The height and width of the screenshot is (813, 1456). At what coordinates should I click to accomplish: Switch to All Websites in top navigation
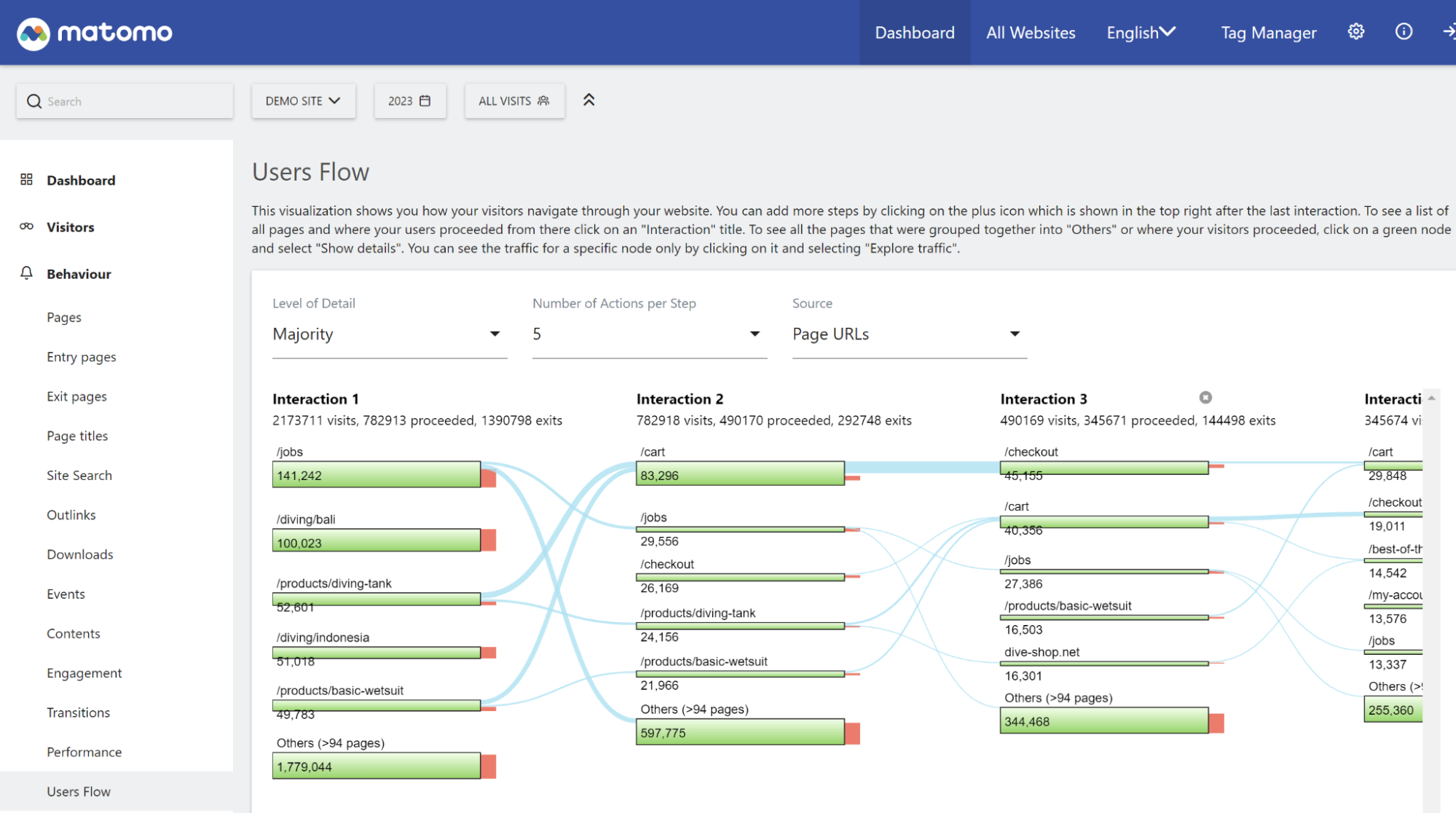1030,32
